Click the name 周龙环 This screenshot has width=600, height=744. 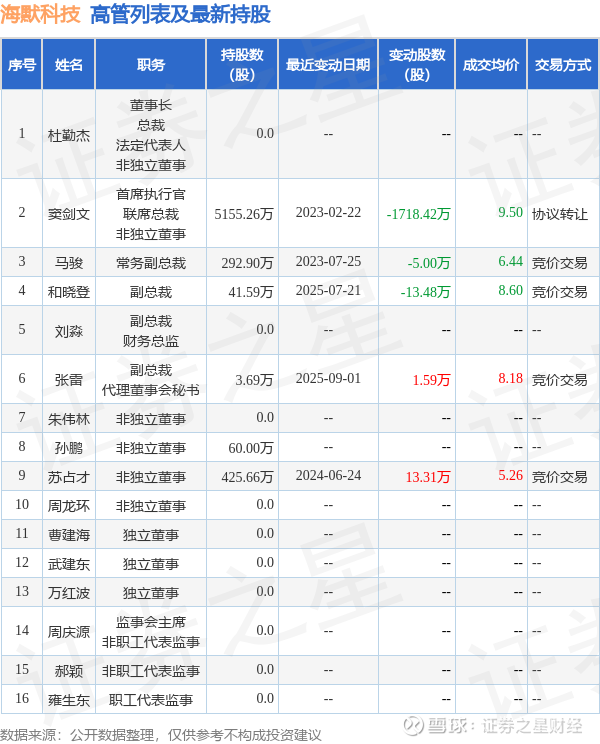(69, 506)
